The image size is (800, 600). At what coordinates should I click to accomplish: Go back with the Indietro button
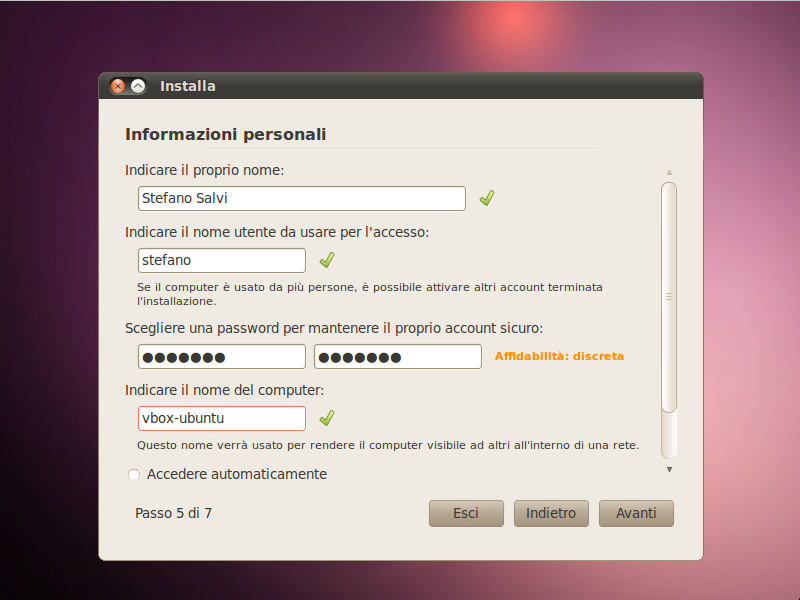(x=551, y=513)
